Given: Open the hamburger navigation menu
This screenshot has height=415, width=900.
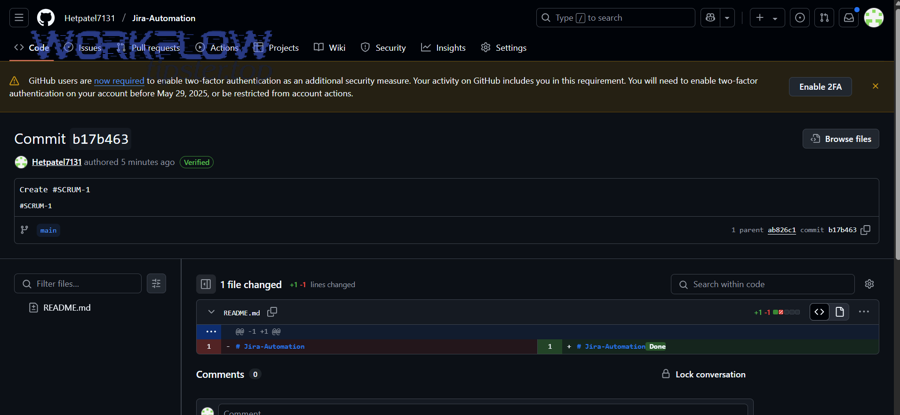Looking at the screenshot, I should click(19, 18).
